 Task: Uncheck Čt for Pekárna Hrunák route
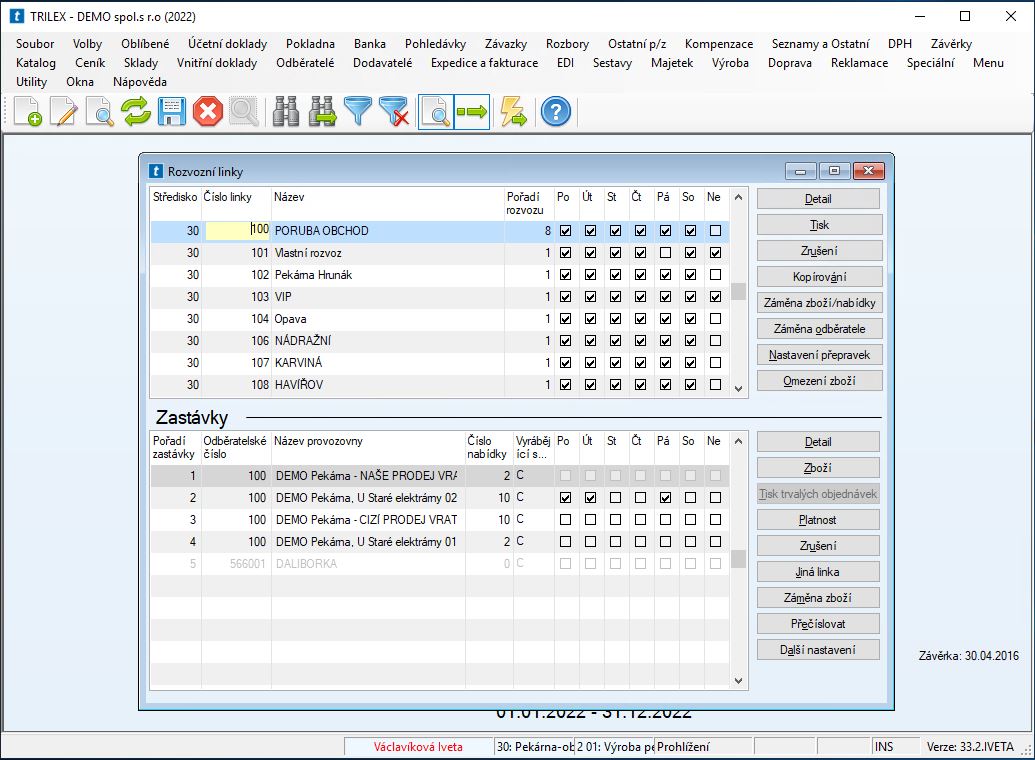[x=640, y=275]
